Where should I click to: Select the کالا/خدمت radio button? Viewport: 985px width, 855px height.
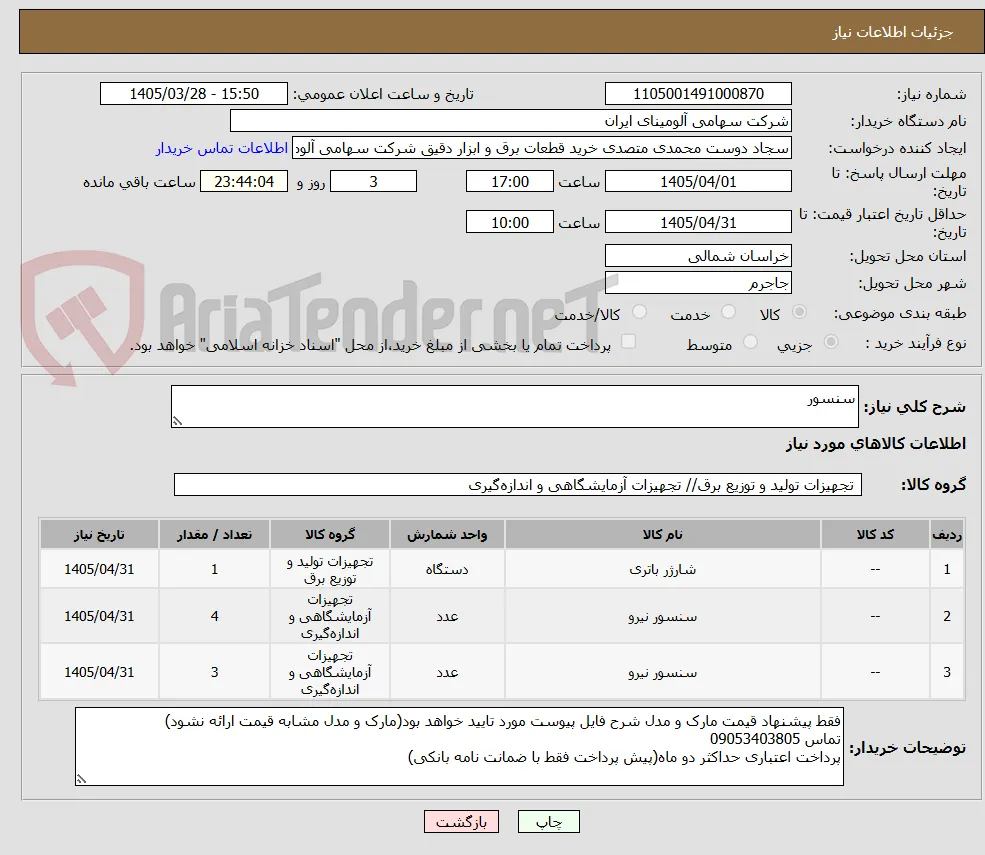point(639,312)
